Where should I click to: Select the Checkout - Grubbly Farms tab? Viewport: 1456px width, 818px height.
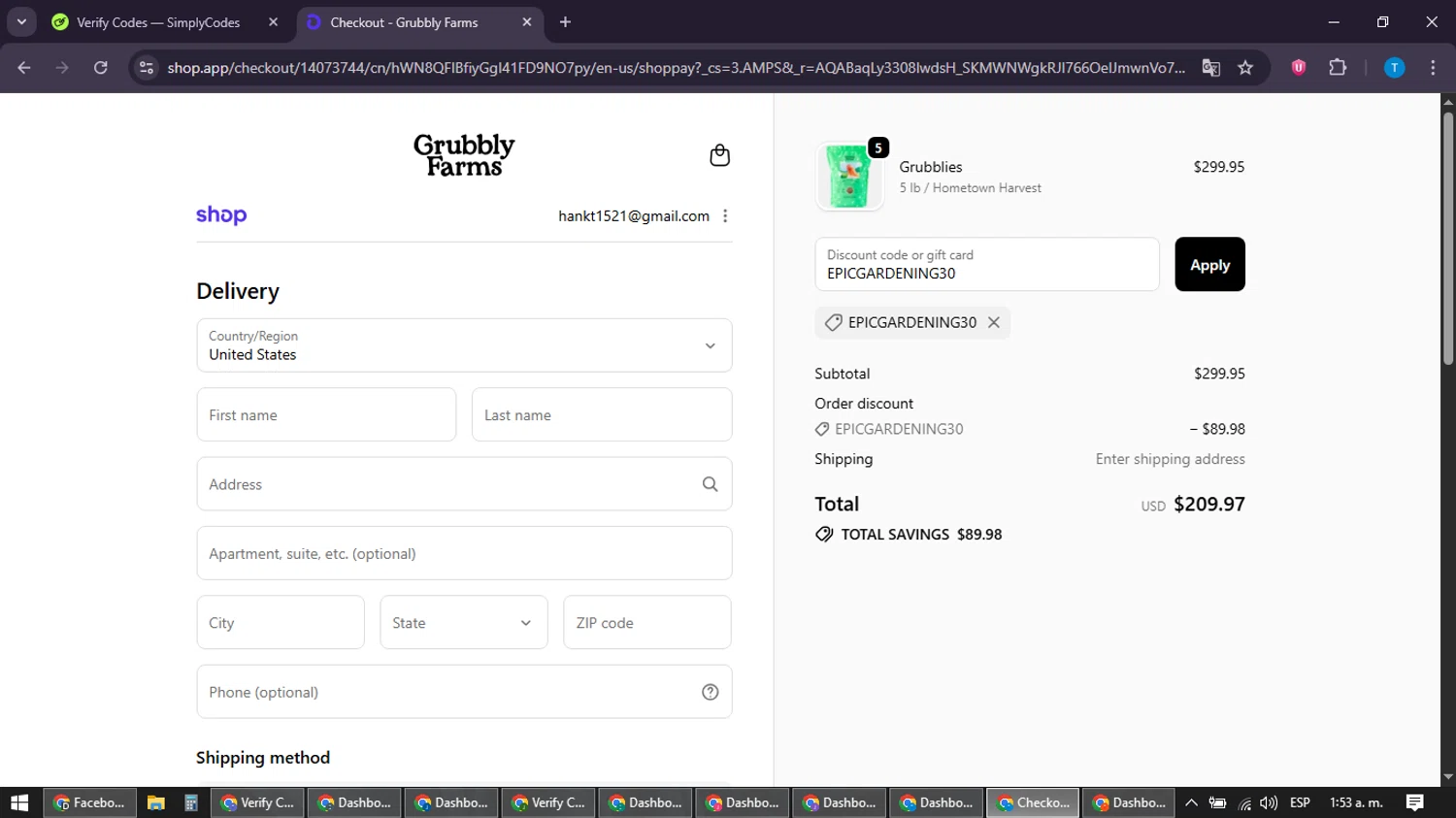419,22
